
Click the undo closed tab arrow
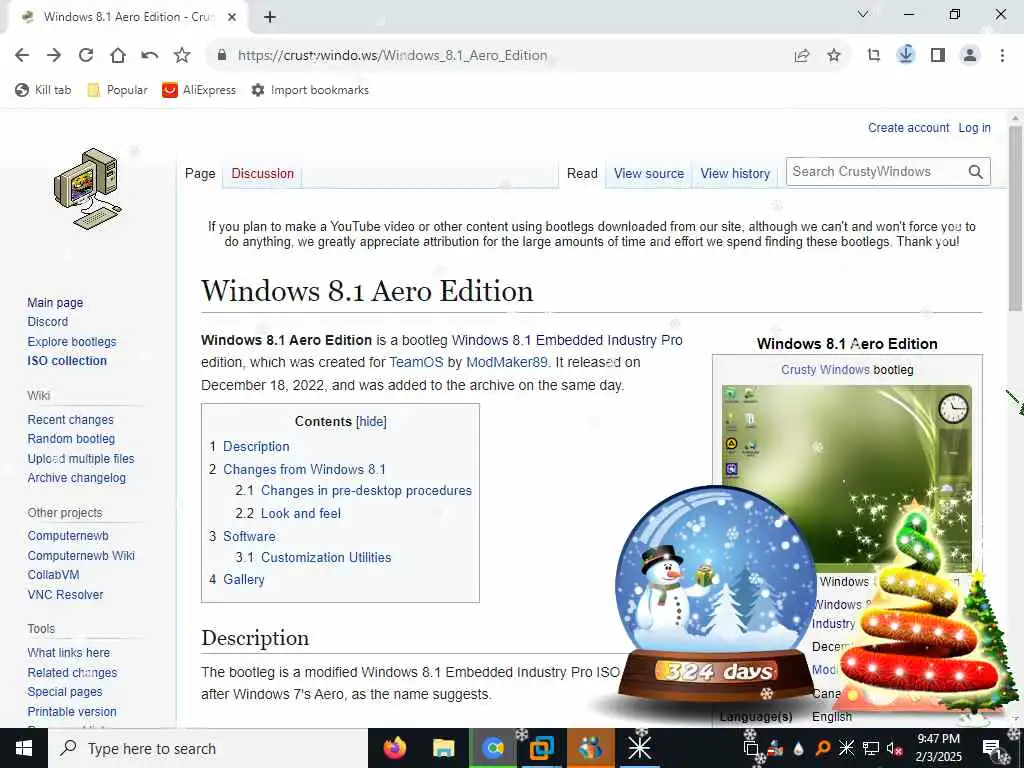[150, 56]
